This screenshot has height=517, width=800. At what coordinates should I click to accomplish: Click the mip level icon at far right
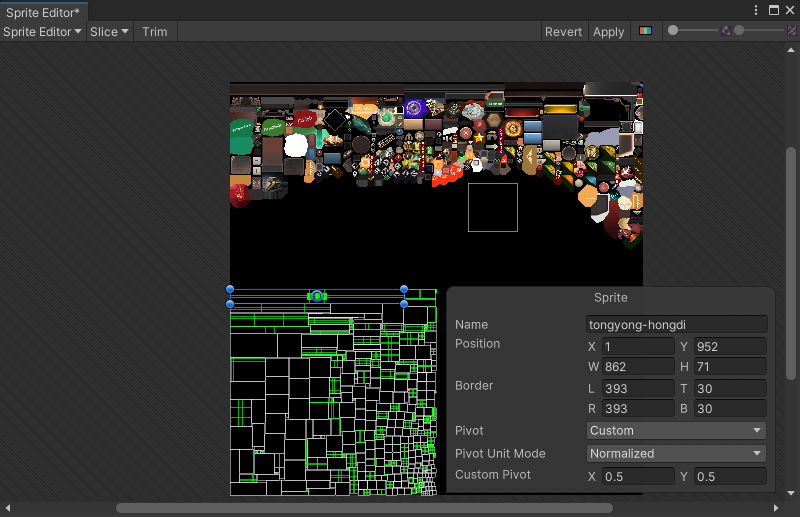790,31
